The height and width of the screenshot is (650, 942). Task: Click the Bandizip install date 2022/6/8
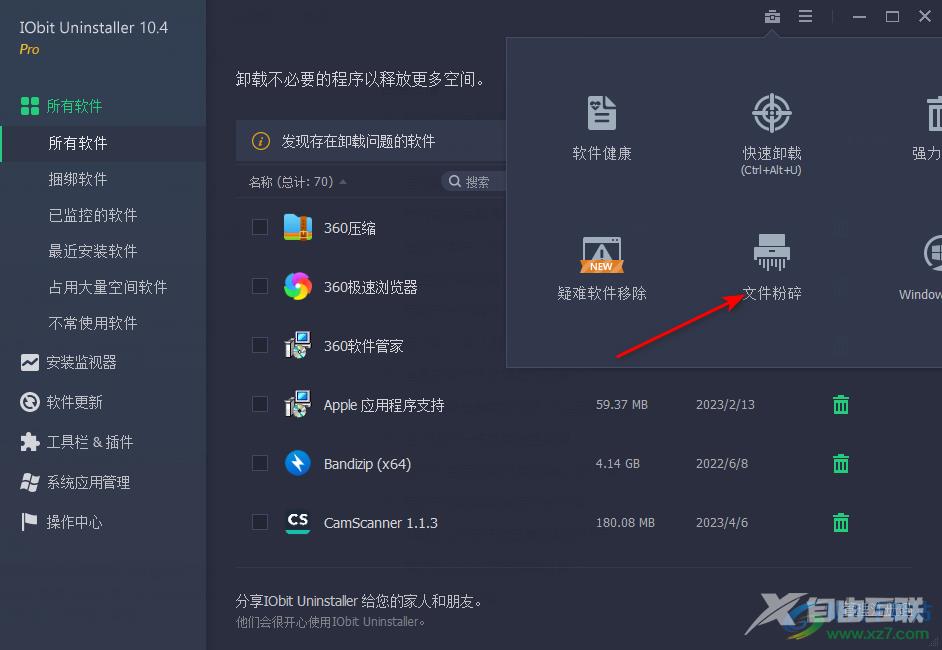(x=722, y=464)
